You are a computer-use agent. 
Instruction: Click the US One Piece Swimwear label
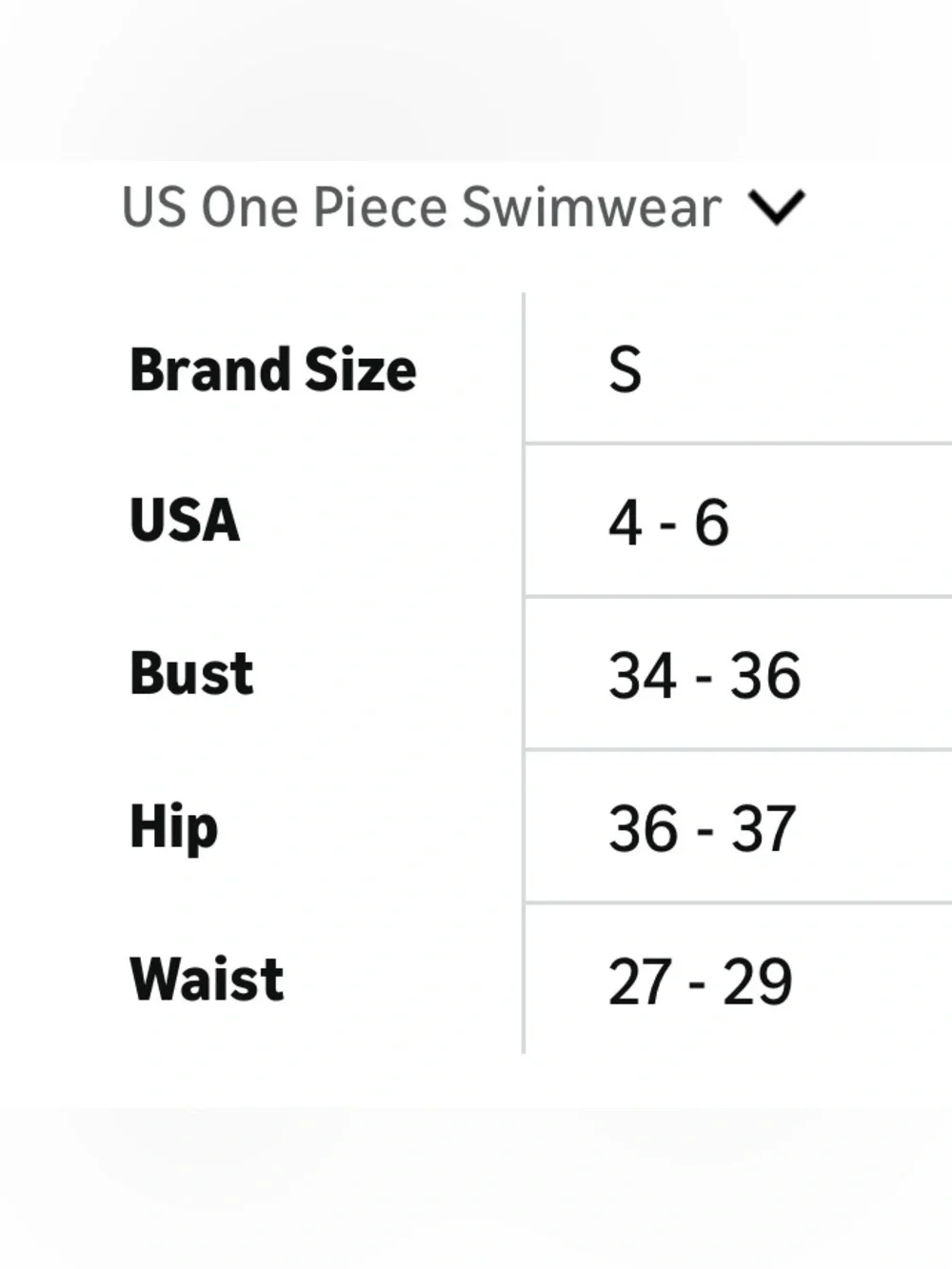click(422, 208)
